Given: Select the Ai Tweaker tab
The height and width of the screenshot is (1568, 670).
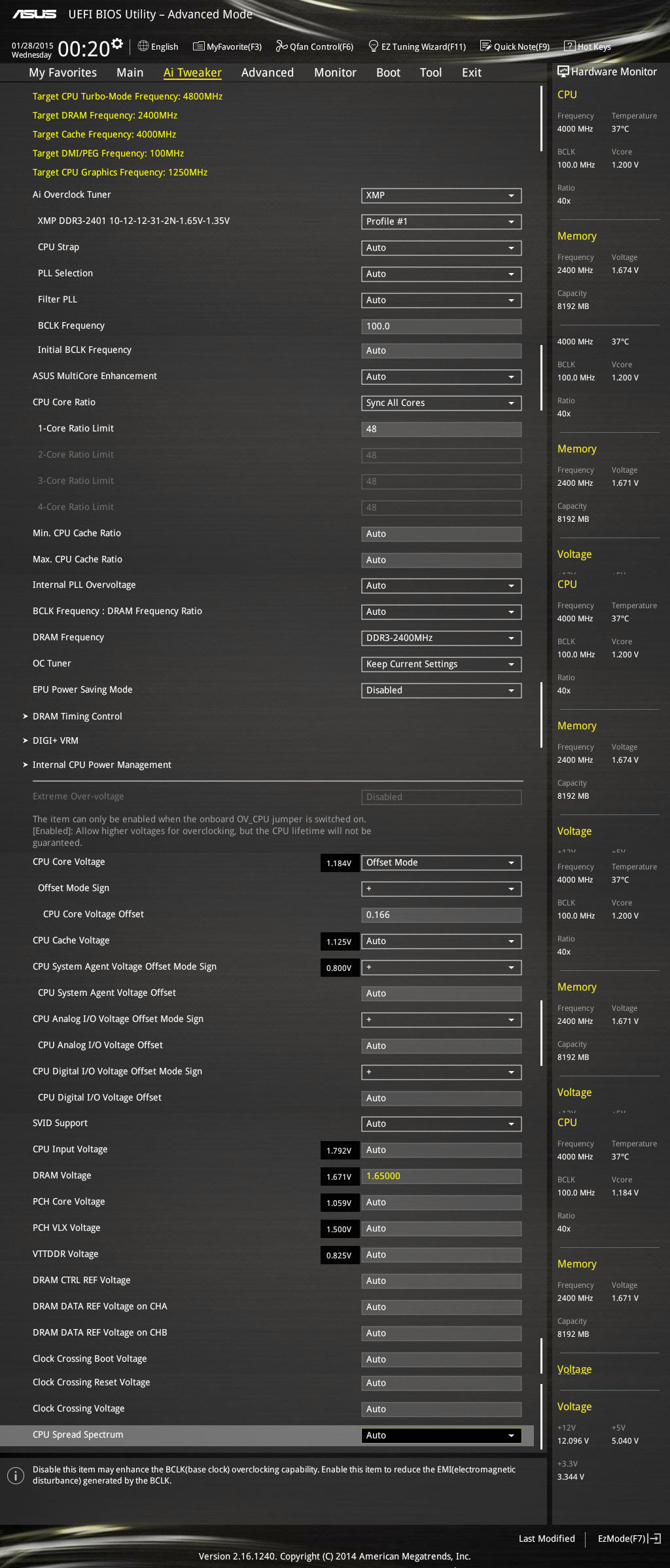Looking at the screenshot, I should click(192, 73).
